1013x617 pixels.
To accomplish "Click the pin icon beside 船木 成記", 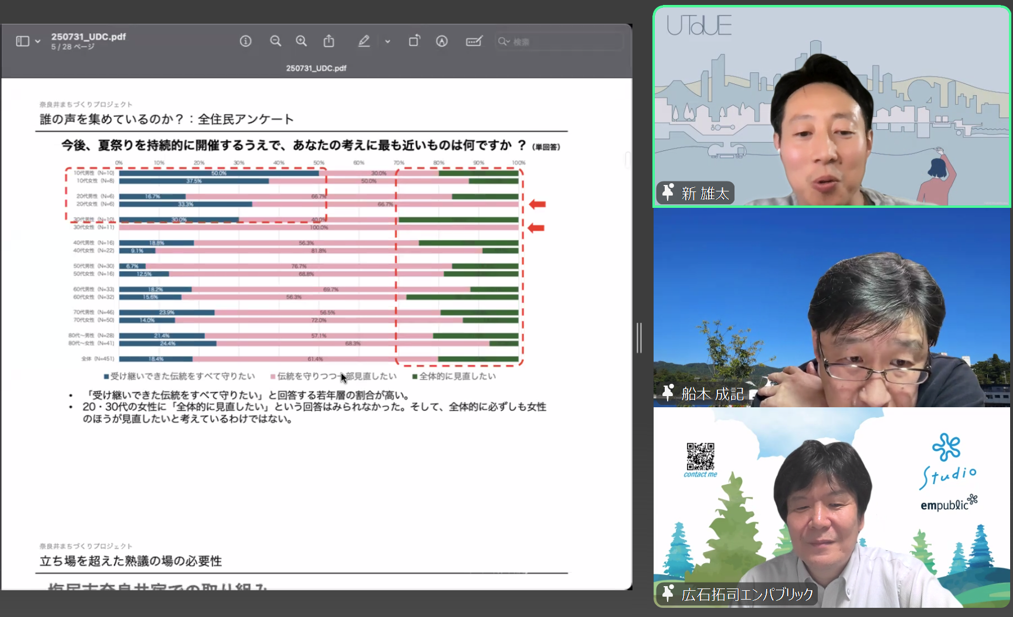I will tap(668, 393).
